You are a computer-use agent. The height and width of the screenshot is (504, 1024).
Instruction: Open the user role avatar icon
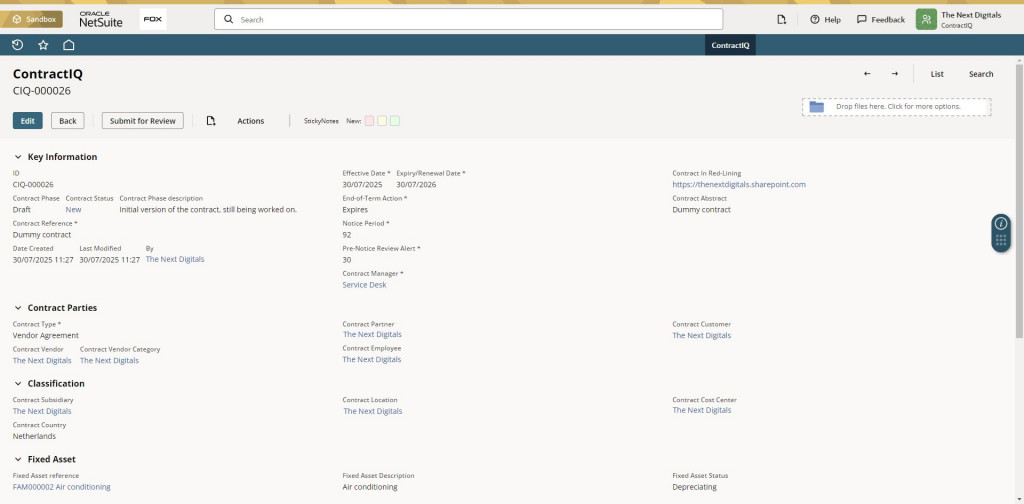[x=926, y=20]
